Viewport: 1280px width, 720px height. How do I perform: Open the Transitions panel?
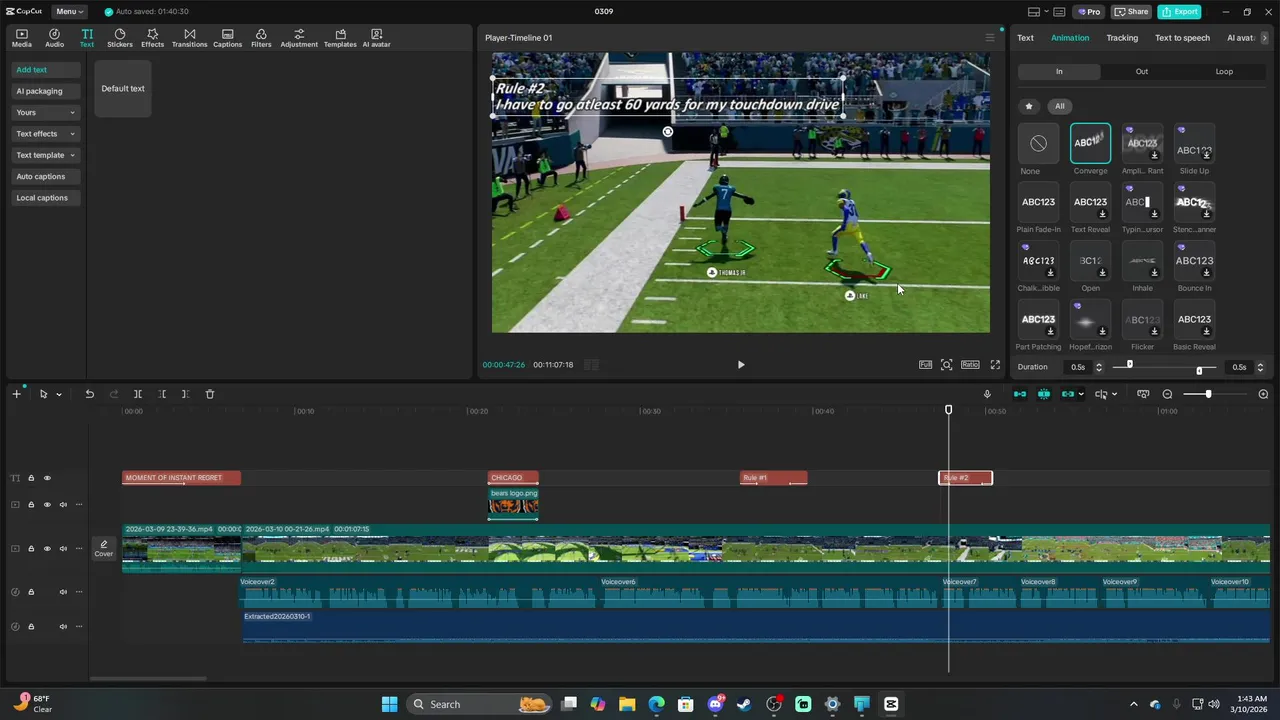(x=189, y=38)
